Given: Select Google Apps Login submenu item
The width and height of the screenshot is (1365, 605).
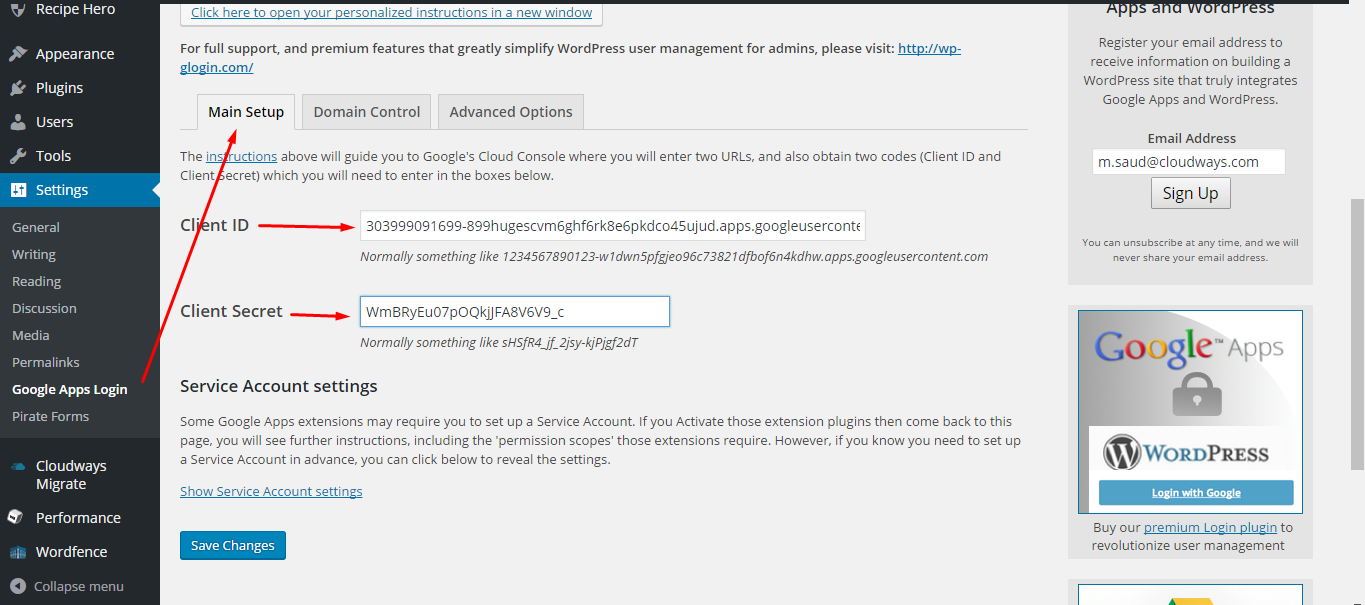Looking at the screenshot, I should [70, 390].
